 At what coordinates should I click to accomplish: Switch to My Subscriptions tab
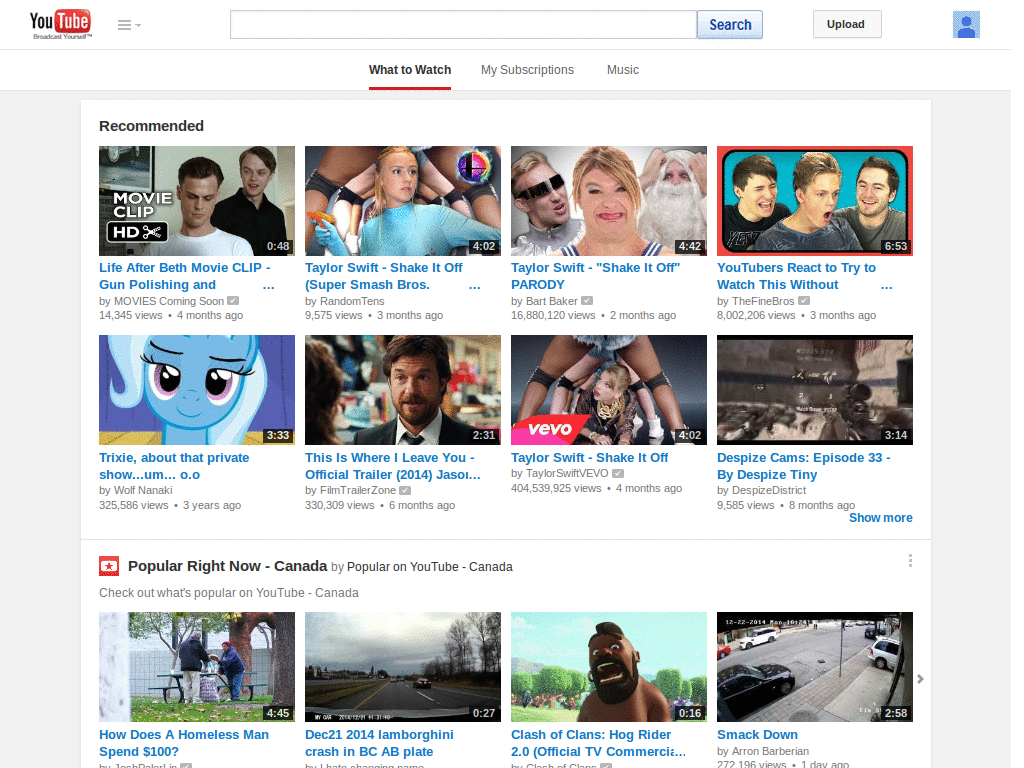tap(527, 70)
